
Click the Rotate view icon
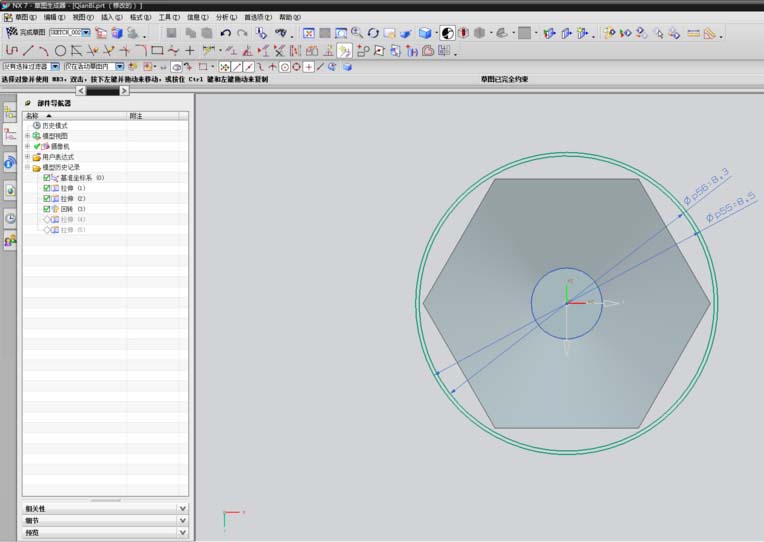point(373,33)
